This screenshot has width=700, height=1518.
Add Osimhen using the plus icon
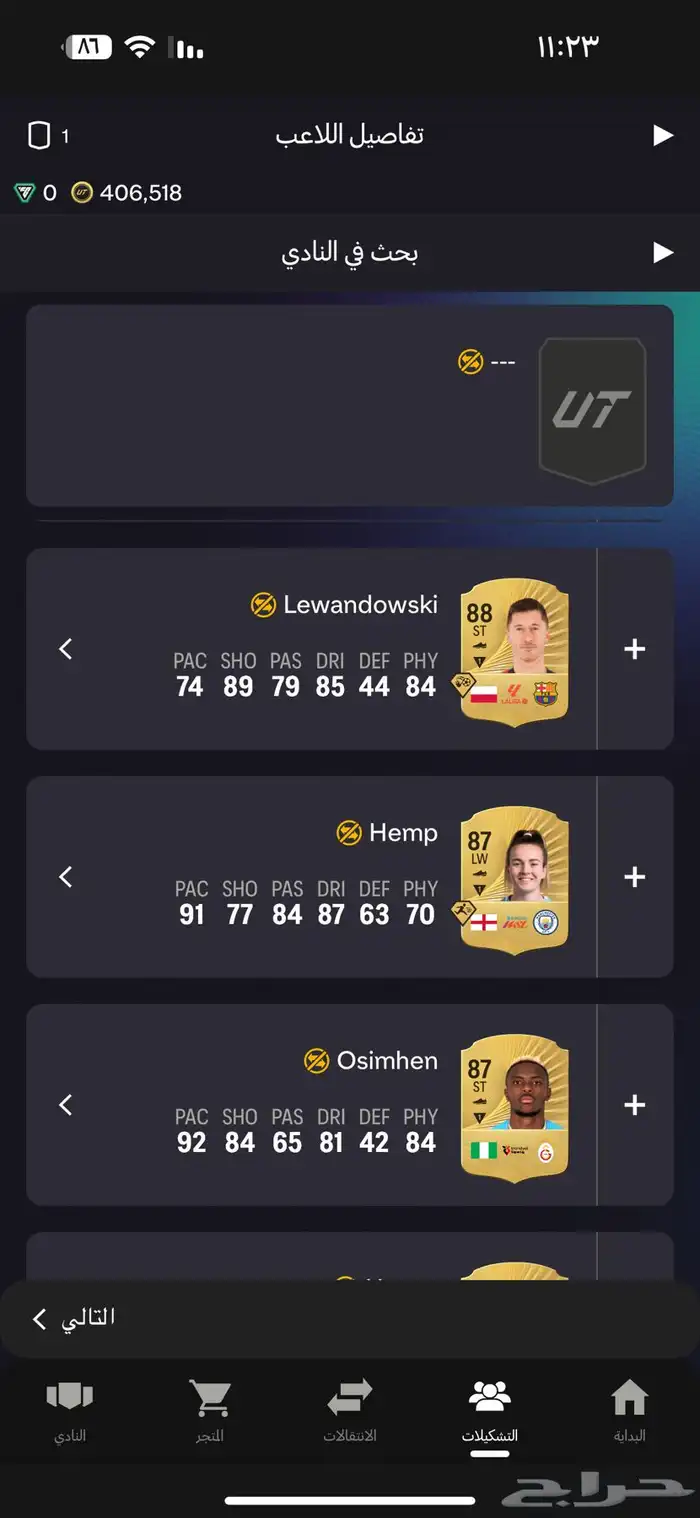click(x=634, y=1105)
